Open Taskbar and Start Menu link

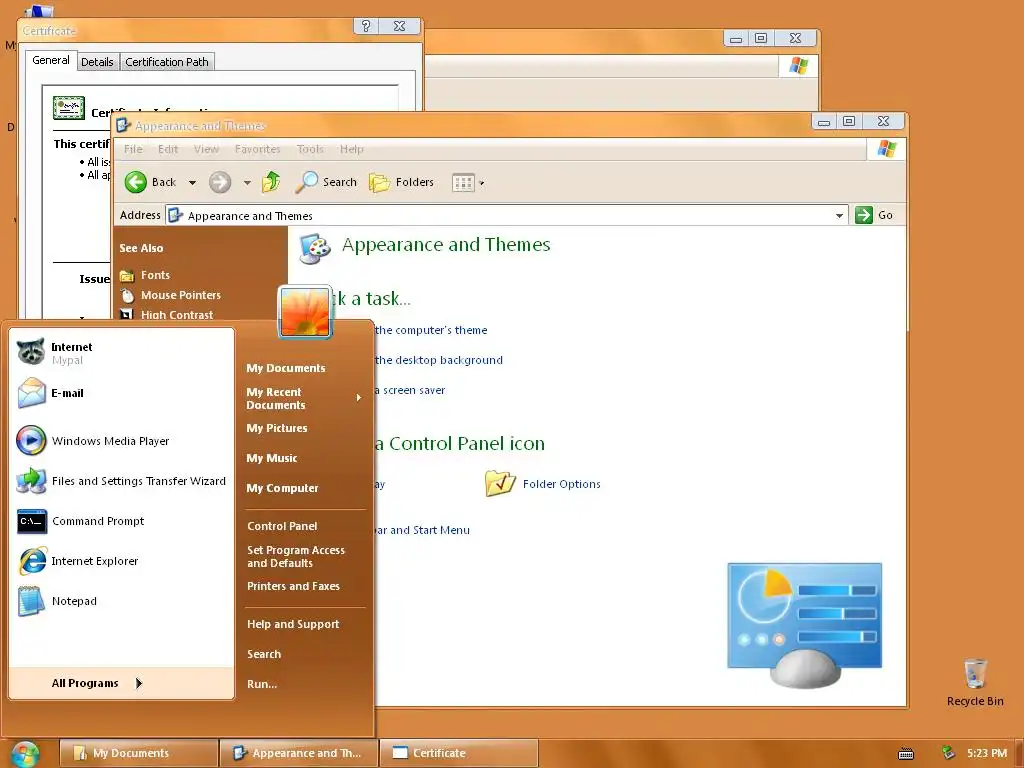423,530
